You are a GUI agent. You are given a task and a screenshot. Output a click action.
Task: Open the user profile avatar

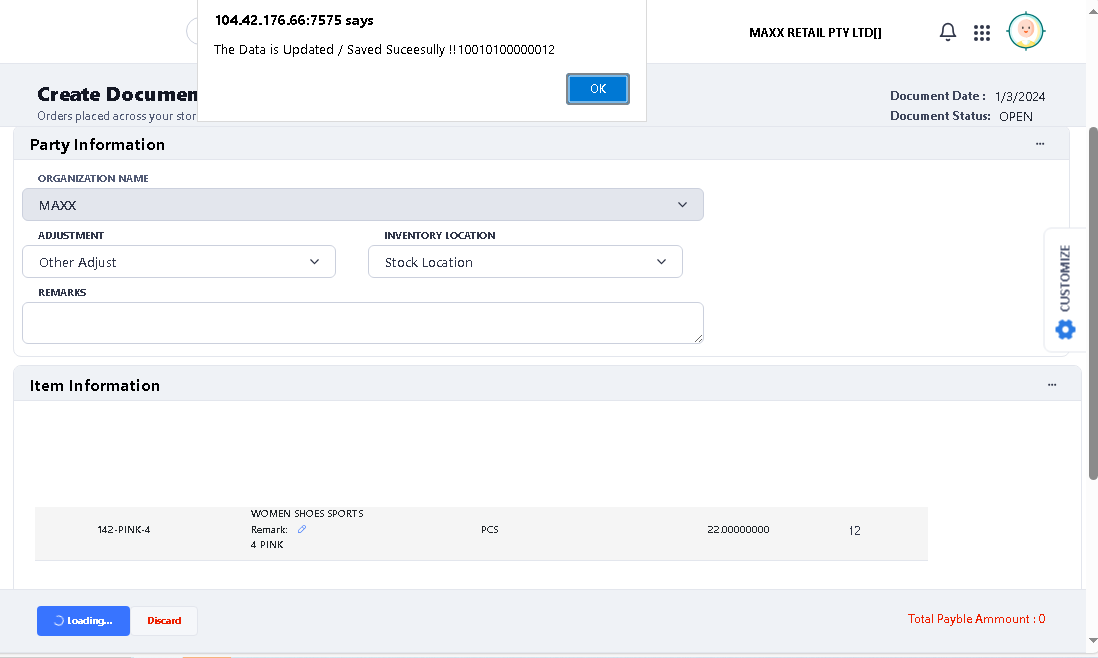coord(1025,31)
